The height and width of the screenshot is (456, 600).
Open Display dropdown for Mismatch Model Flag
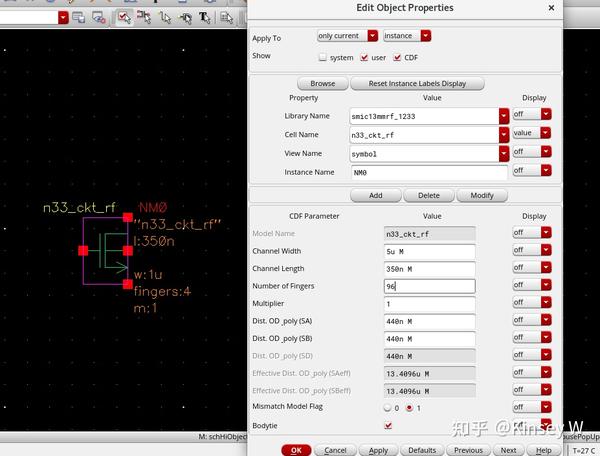click(532, 407)
